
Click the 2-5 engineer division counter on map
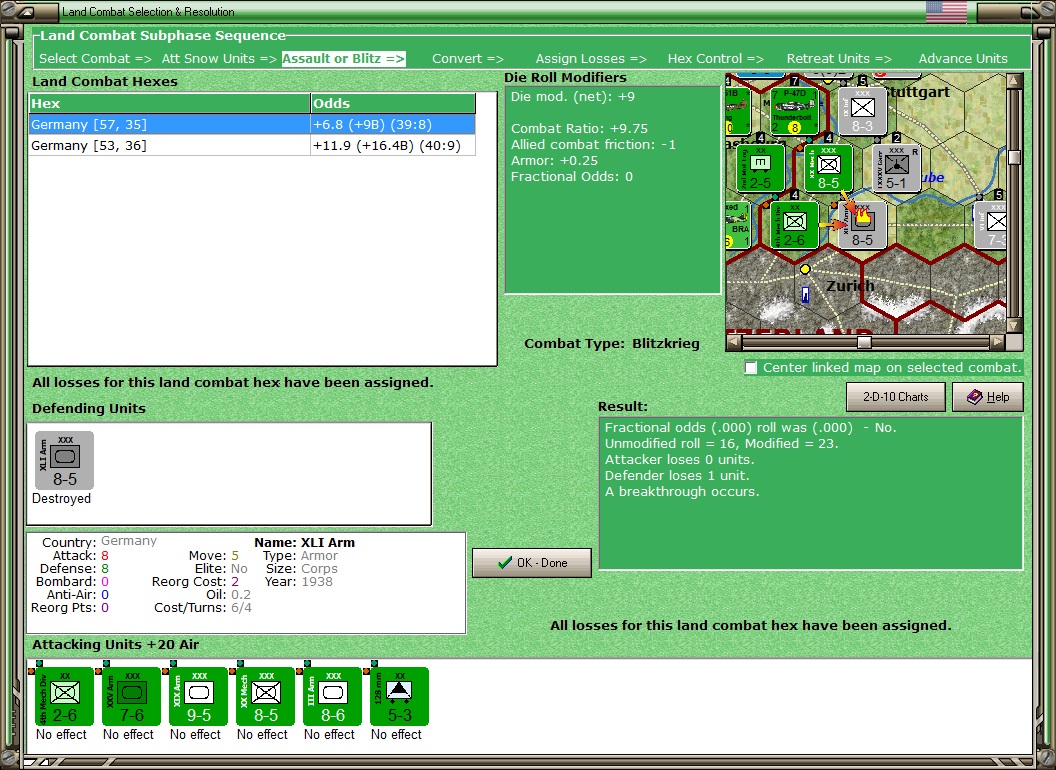(x=760, y=168)
